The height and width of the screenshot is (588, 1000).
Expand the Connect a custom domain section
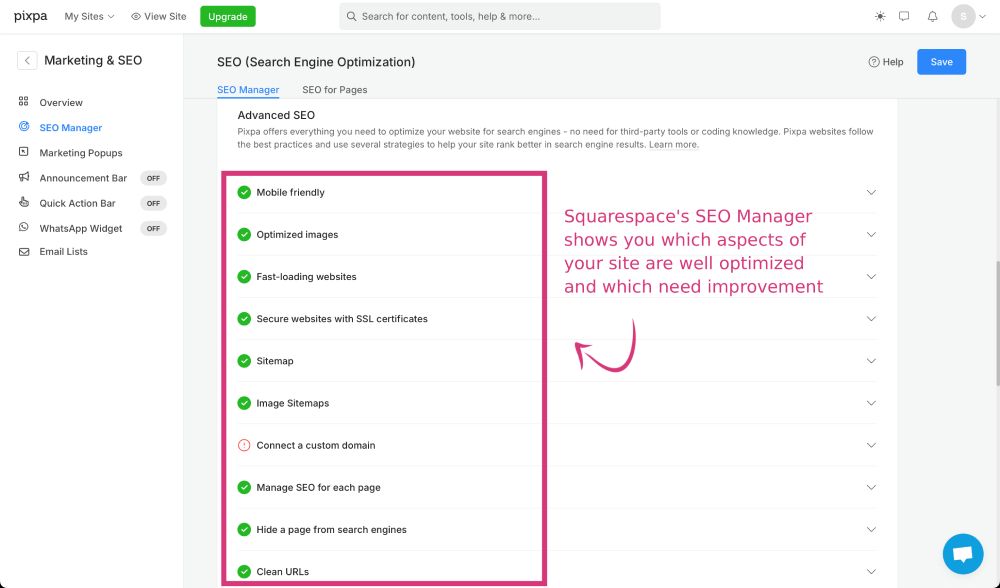click(870, 445)
